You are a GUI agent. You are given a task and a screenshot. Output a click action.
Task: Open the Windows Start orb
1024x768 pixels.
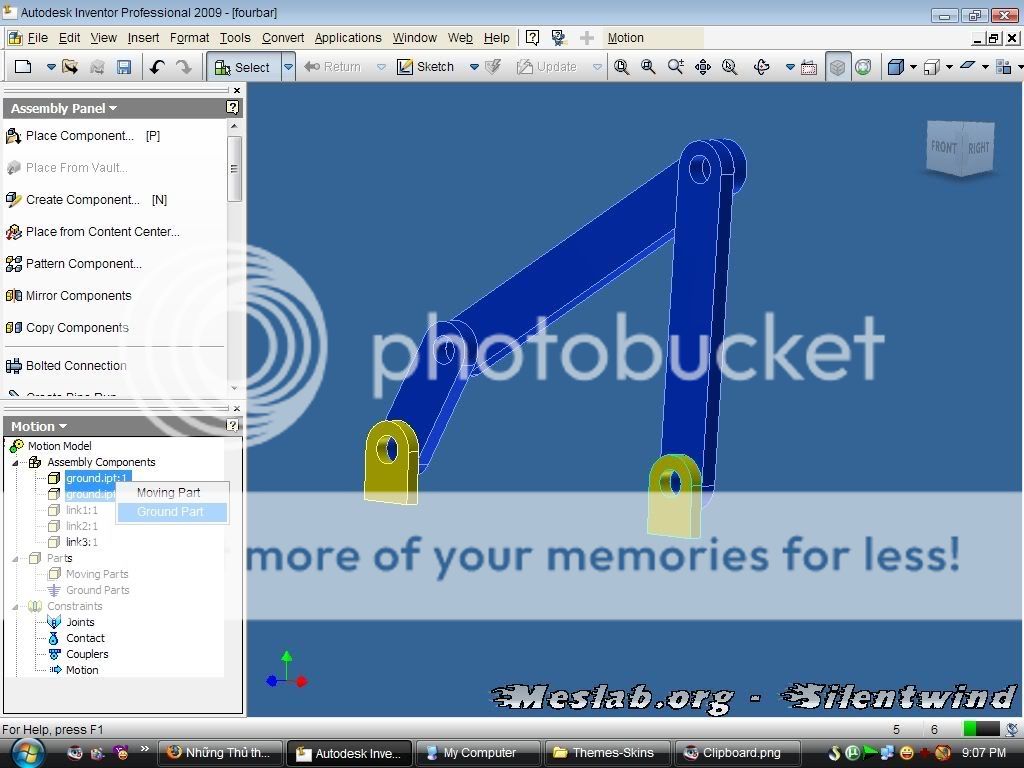(x=26, y=753)
